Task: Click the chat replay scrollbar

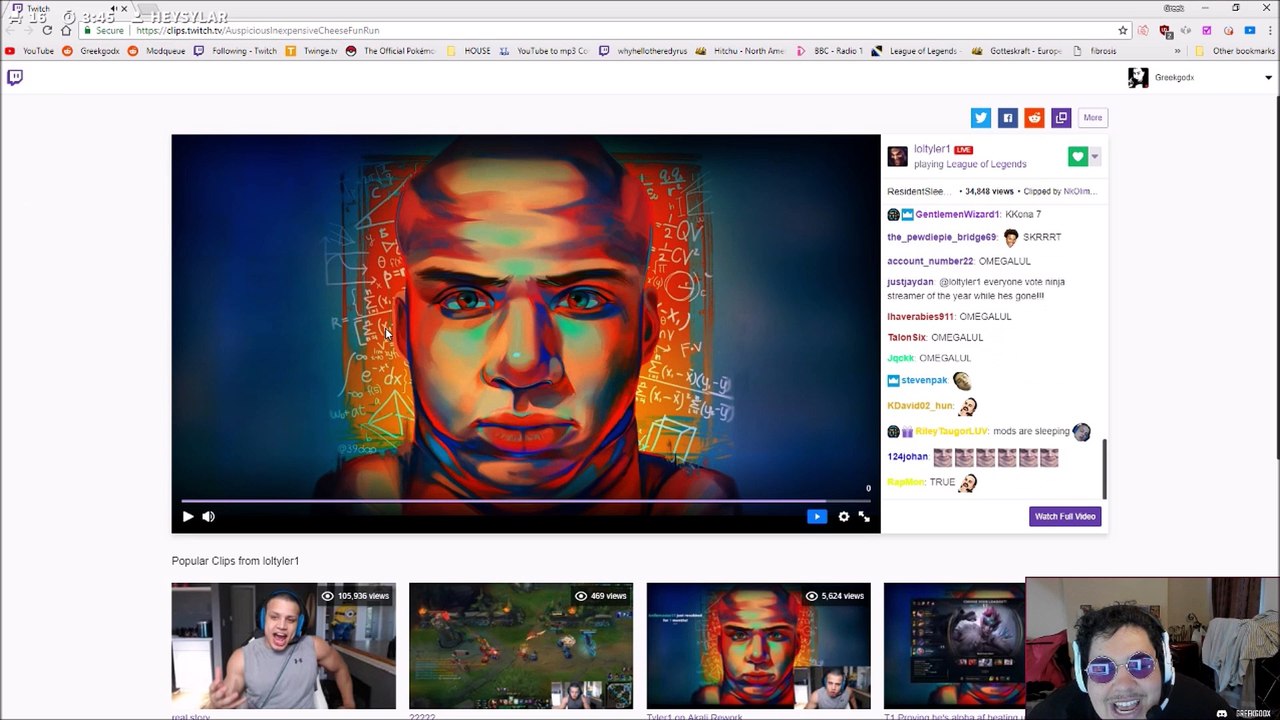Action: coord(1104,469)
